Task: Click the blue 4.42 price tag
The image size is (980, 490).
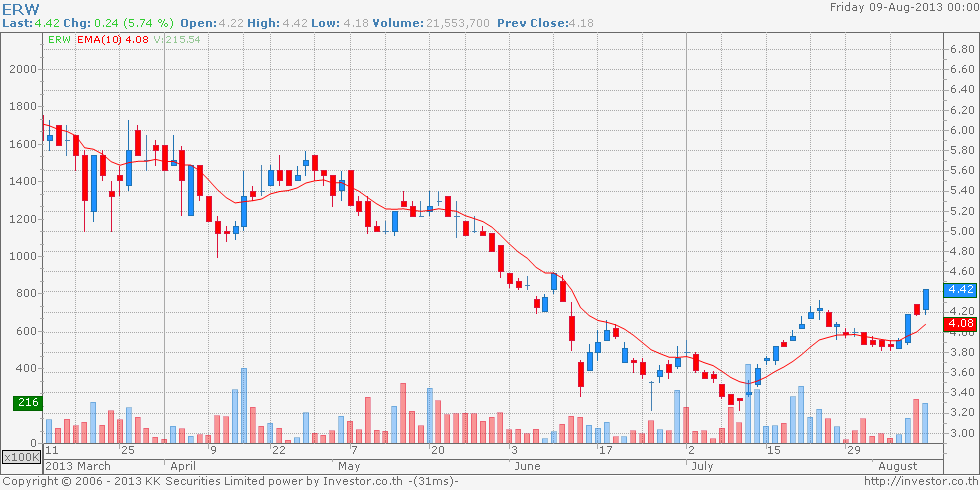Action: click(961, 289)
